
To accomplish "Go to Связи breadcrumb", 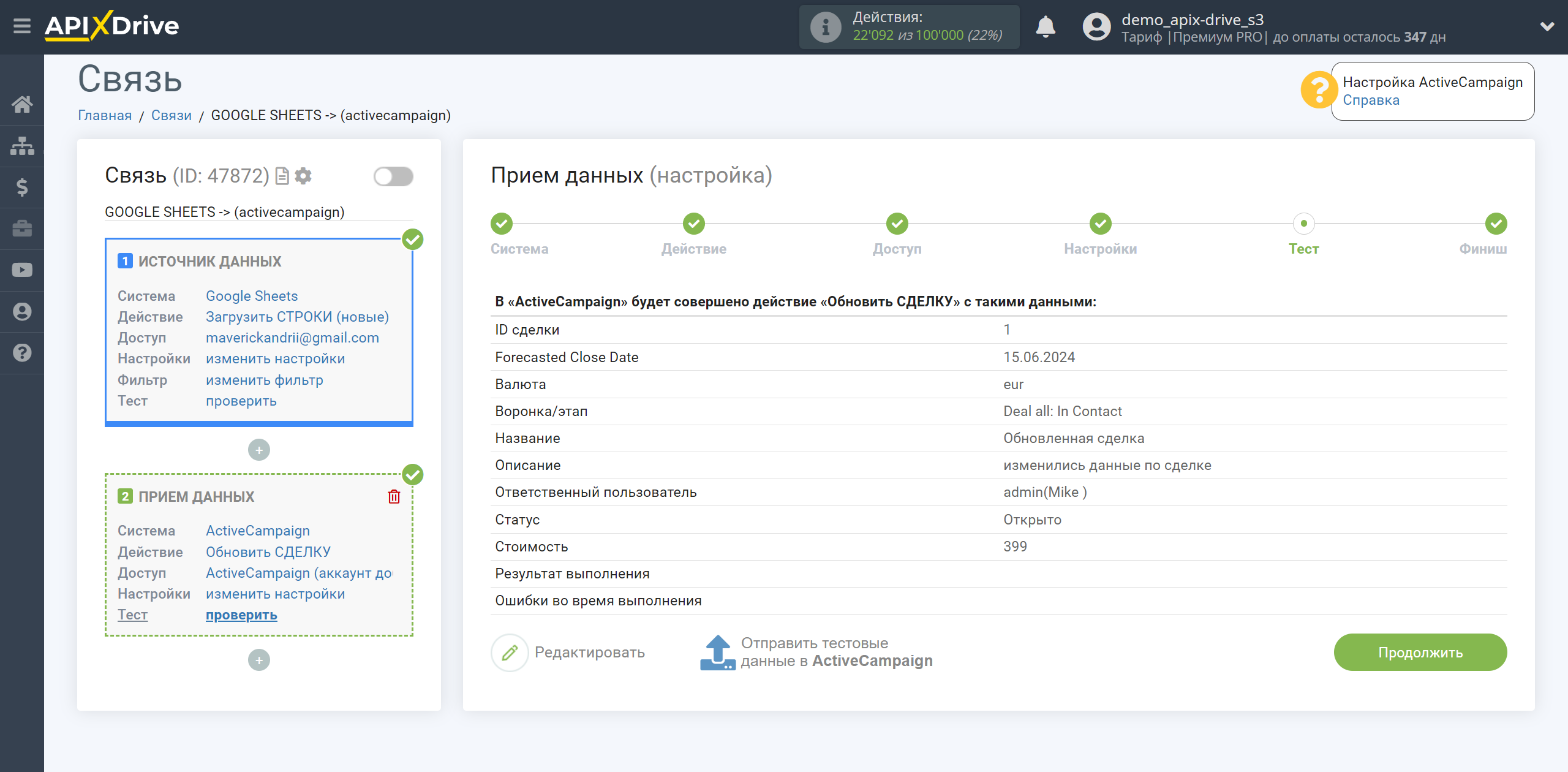I will click(171, 116).
